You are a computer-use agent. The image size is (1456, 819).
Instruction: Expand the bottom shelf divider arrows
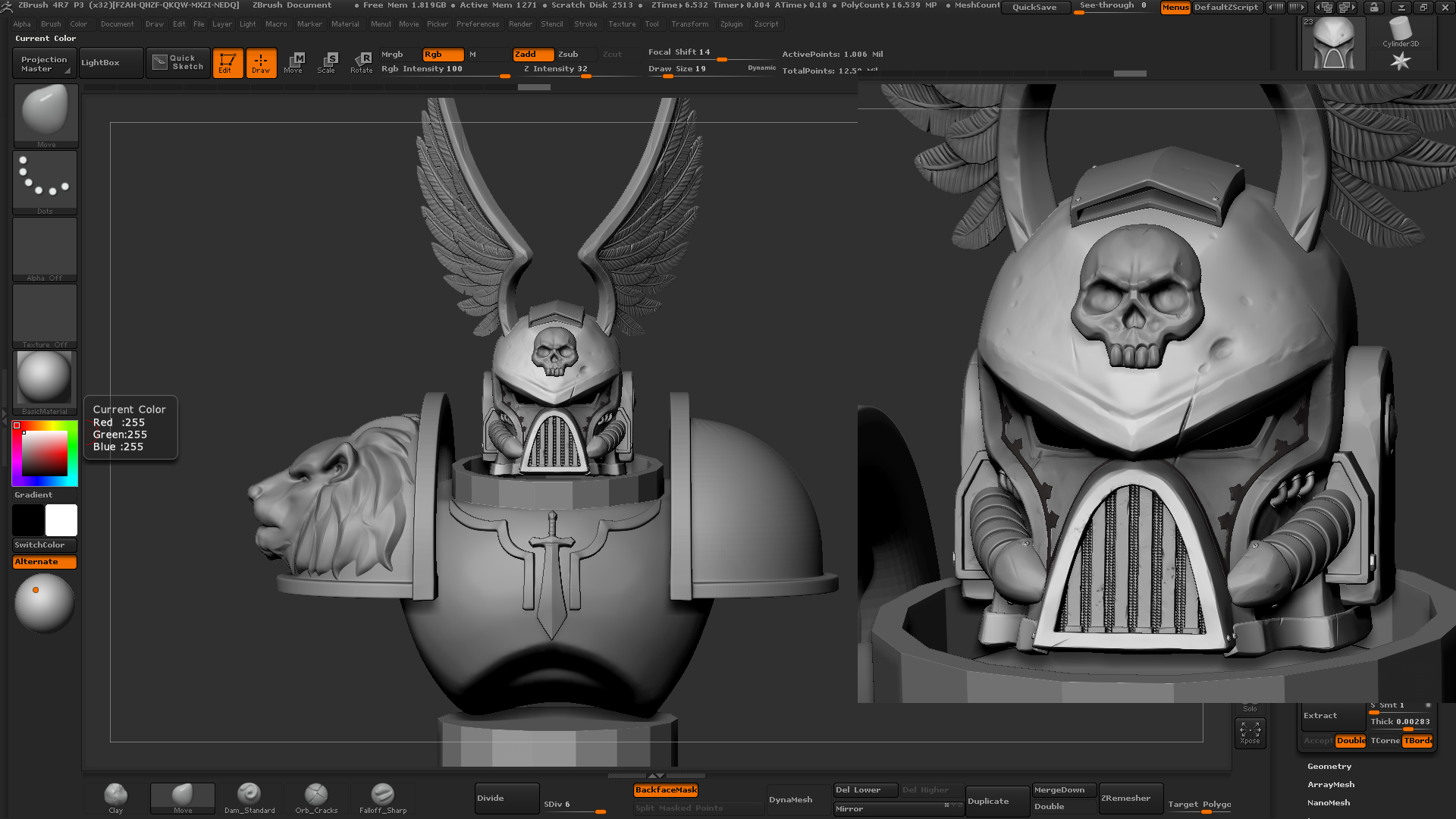(656, 776)
